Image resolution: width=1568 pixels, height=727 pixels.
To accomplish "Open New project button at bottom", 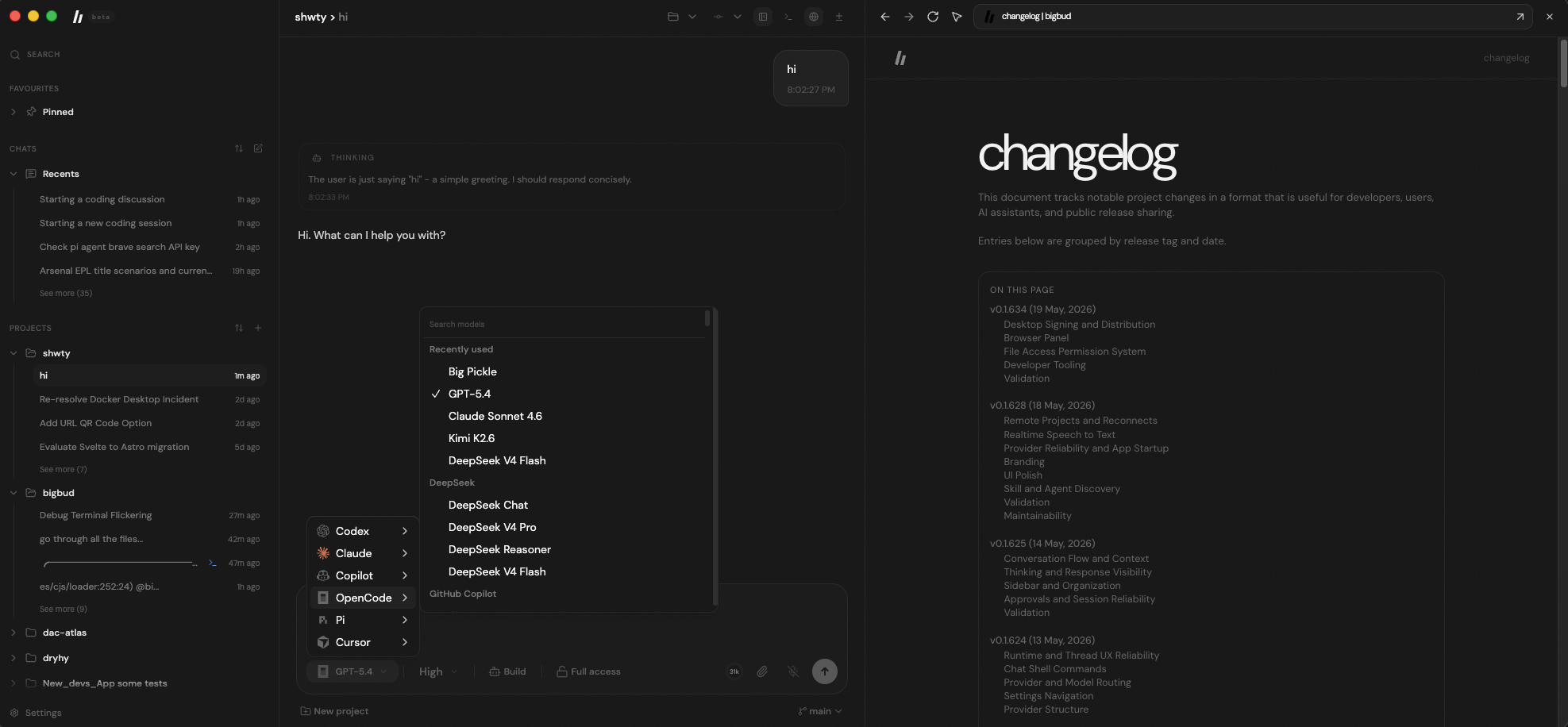I will coord(334,711).
